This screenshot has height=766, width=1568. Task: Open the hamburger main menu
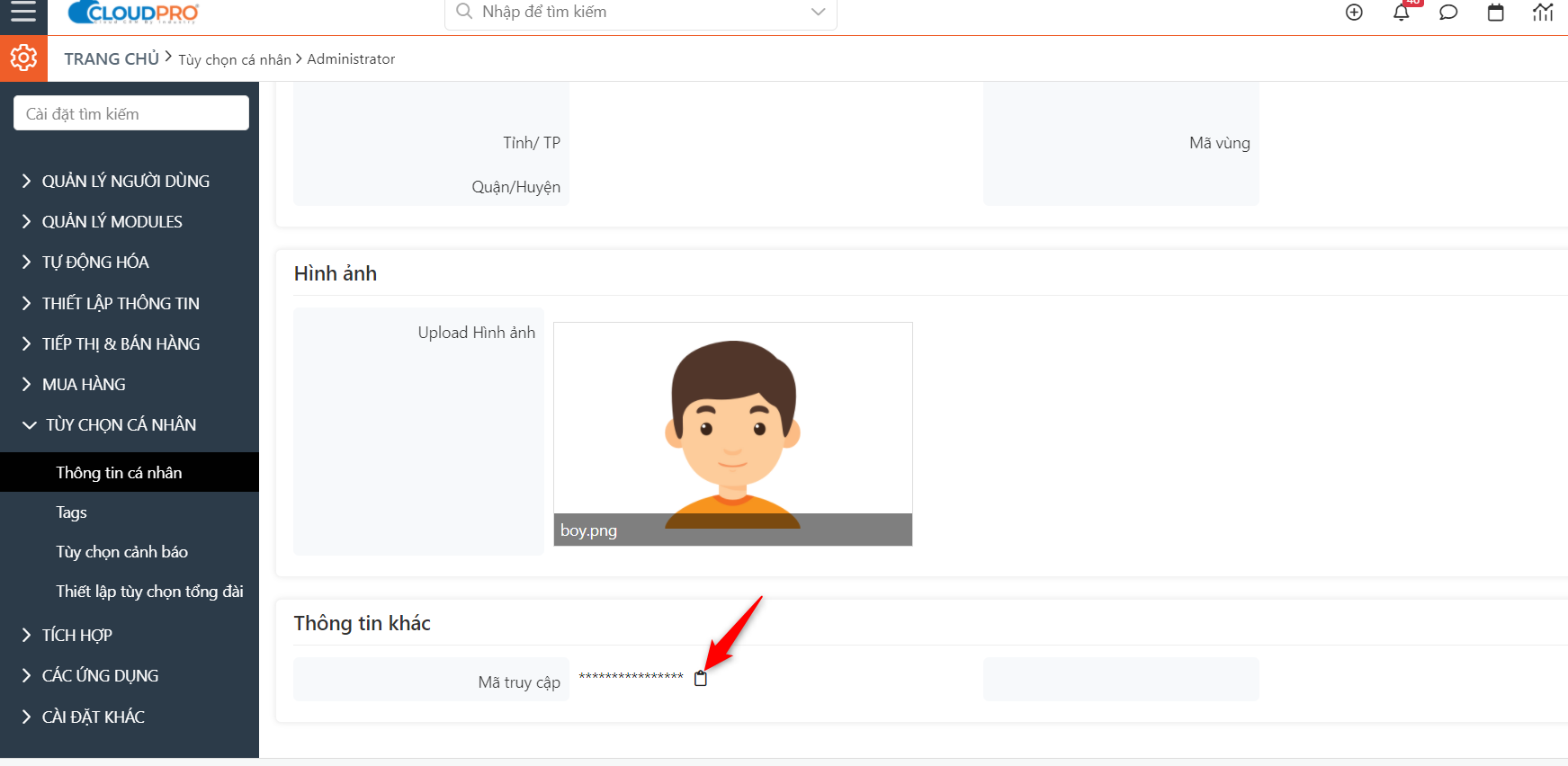coord(23,12)
